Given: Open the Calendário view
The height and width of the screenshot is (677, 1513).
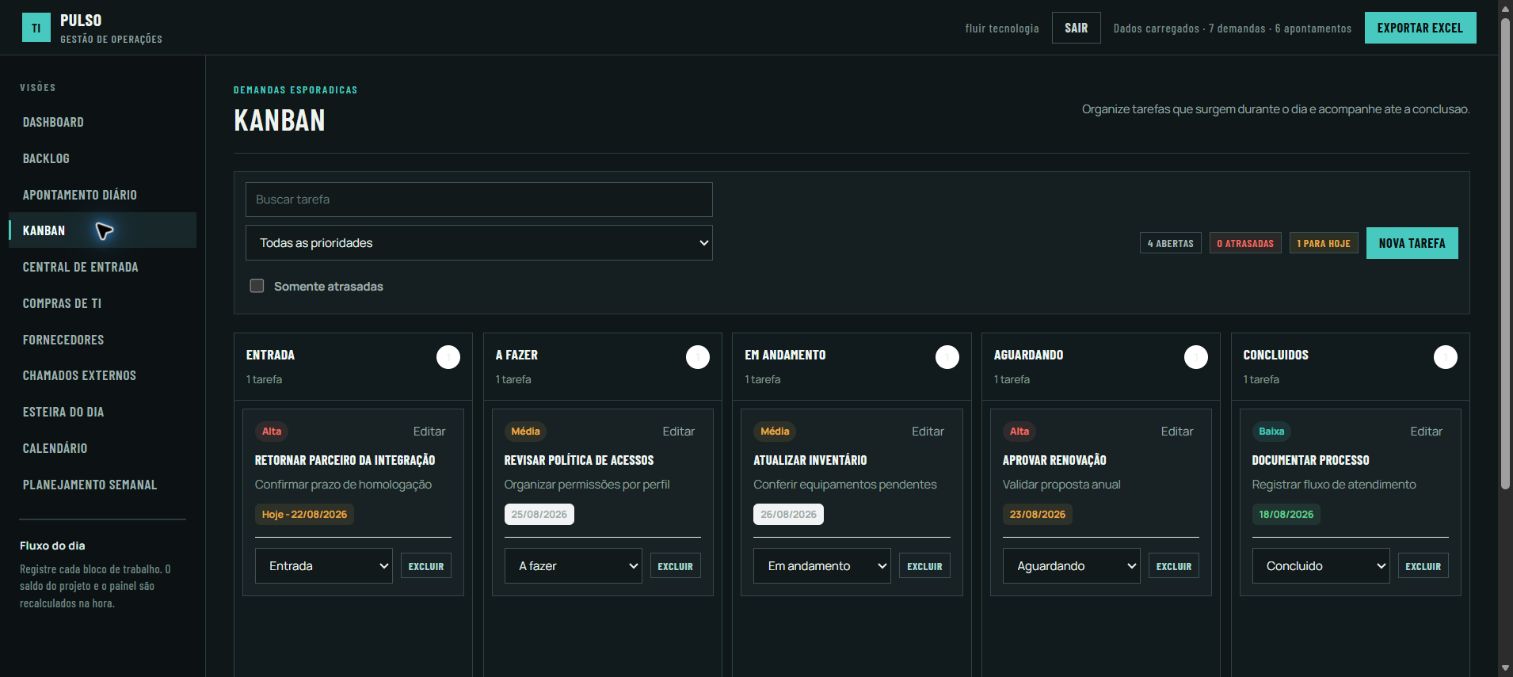Looking at the screenshot, I should point(102,449).
